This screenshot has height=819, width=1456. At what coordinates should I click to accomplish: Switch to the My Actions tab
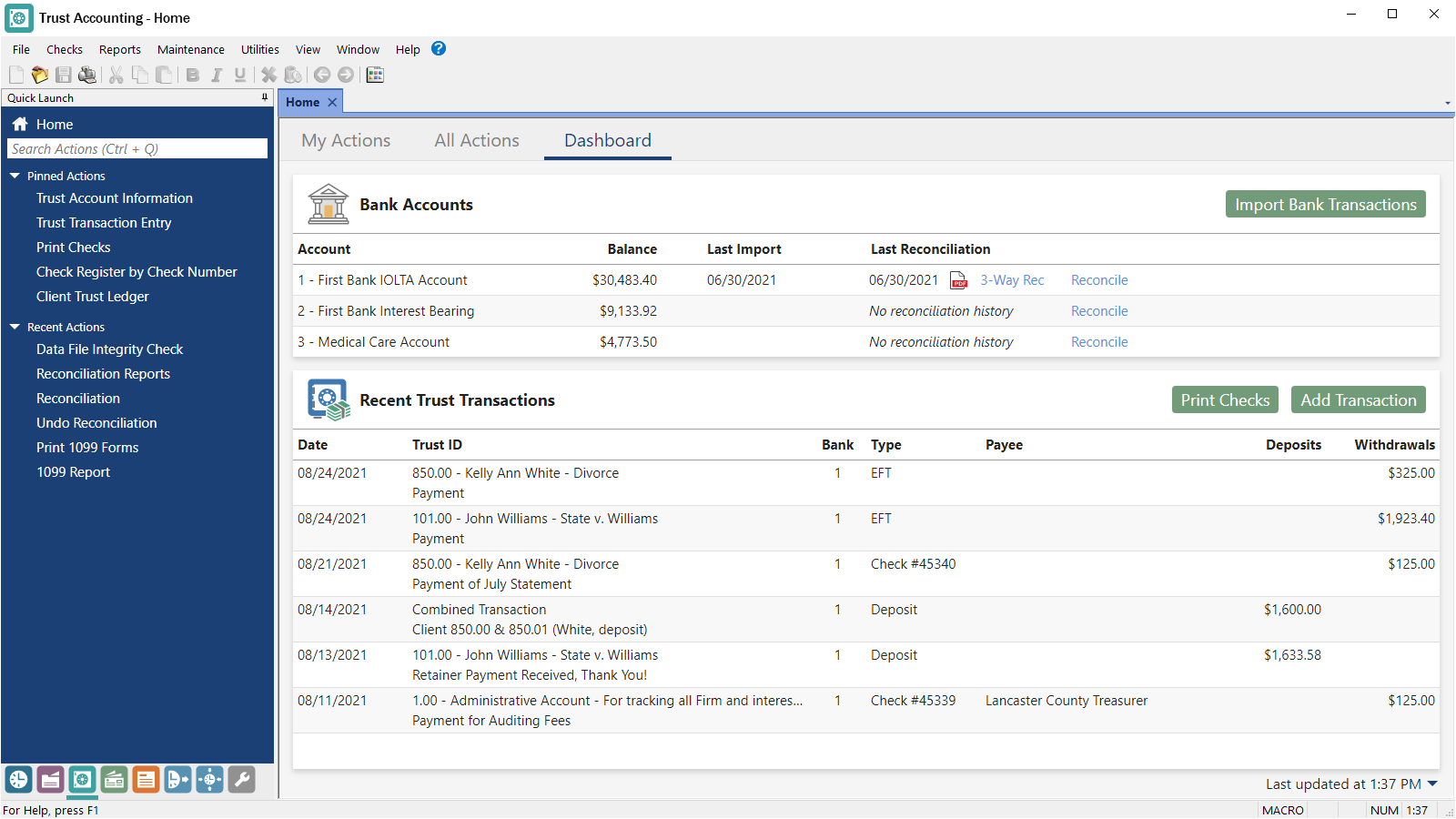tap(345, 140)
